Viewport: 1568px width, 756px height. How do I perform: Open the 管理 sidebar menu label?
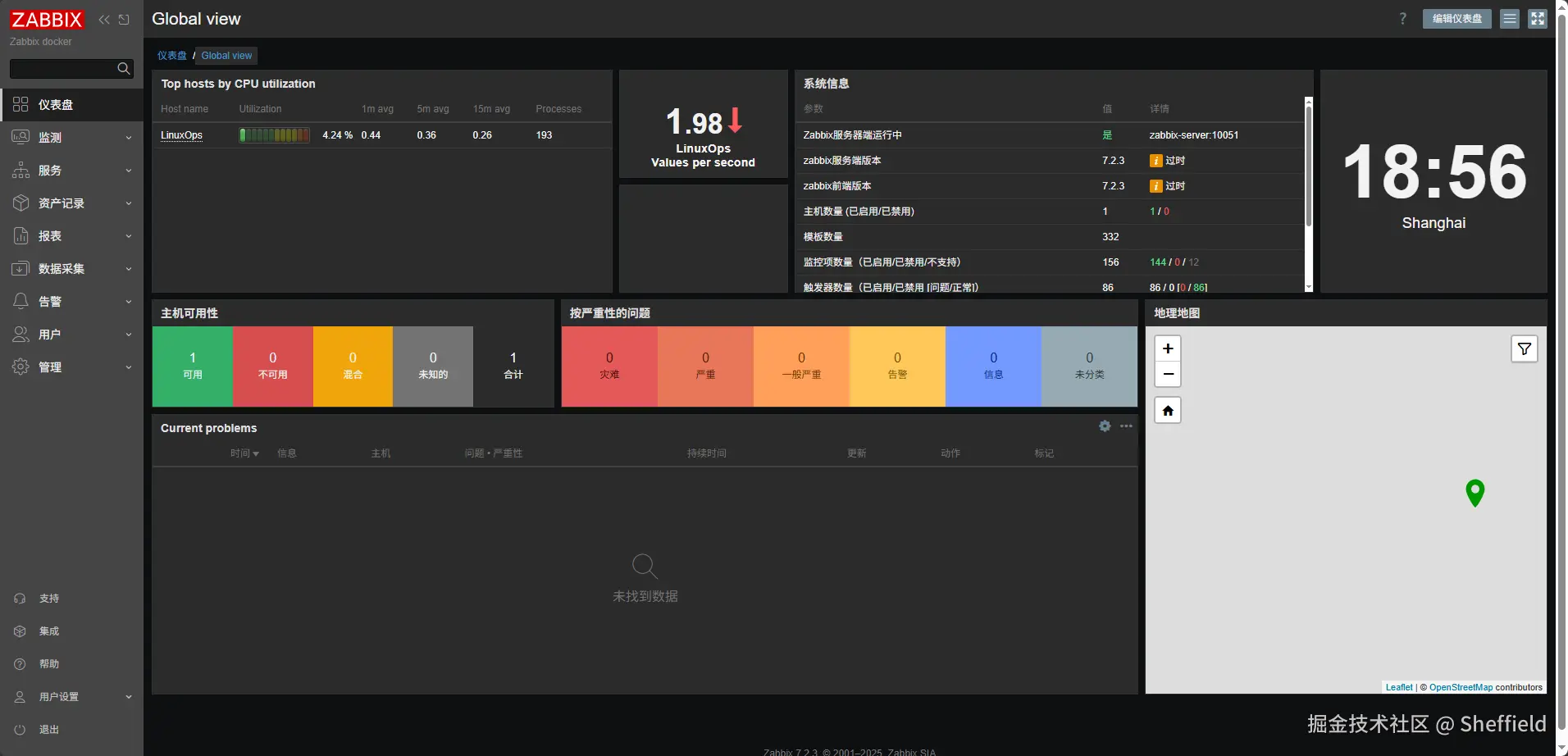50,367
